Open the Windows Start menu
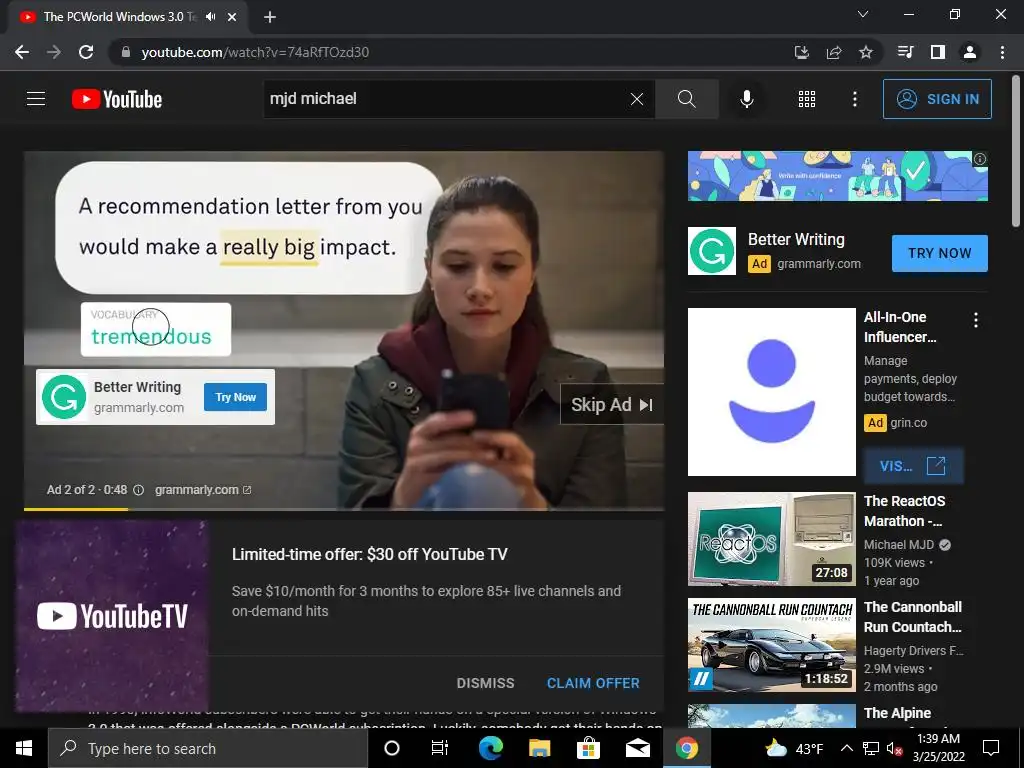The width and height of the screenshot is (1024, 768). click(24, 748)
